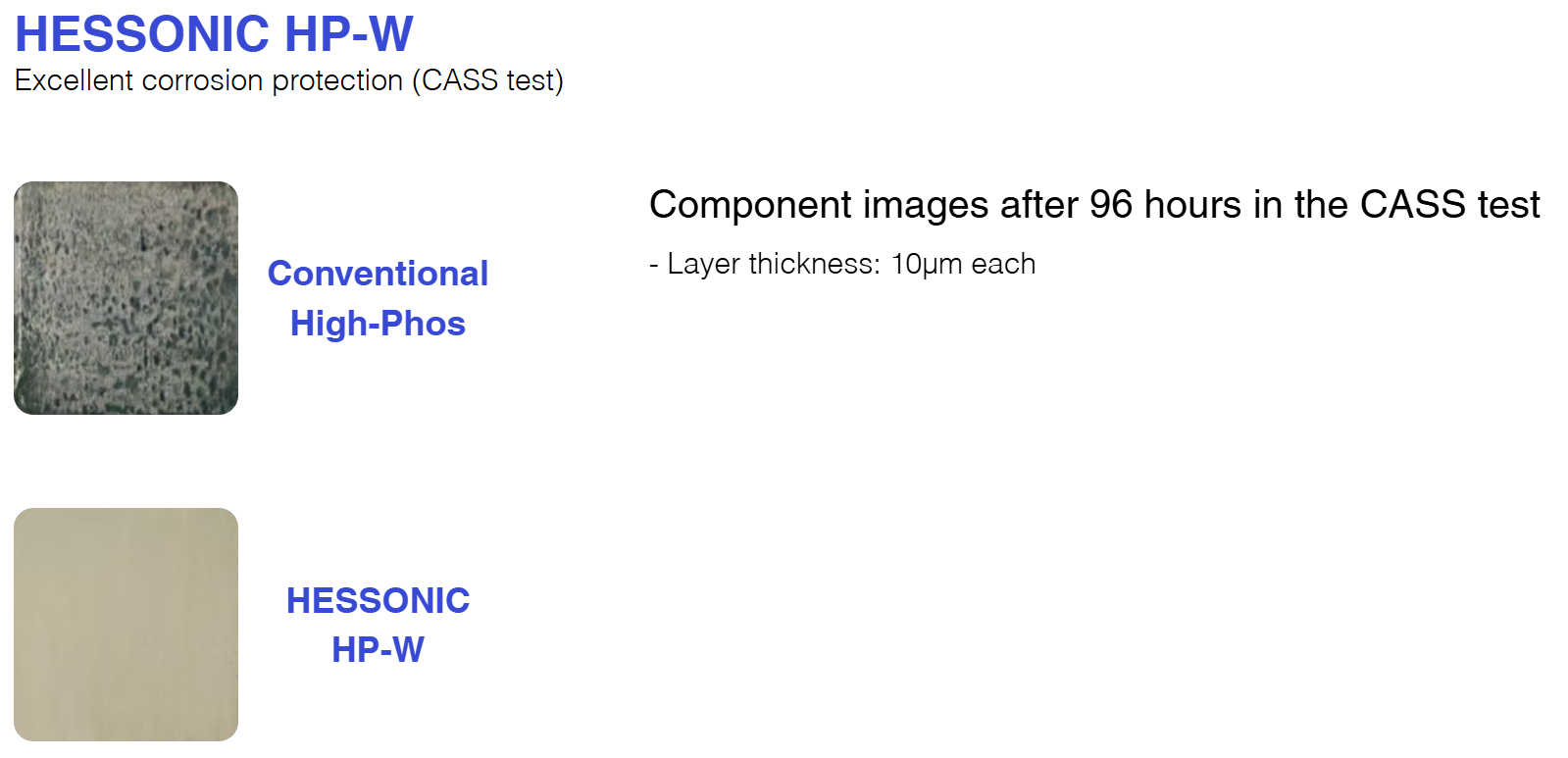
Task: Click the word protection in the subtitle
Action: (337, 80)
